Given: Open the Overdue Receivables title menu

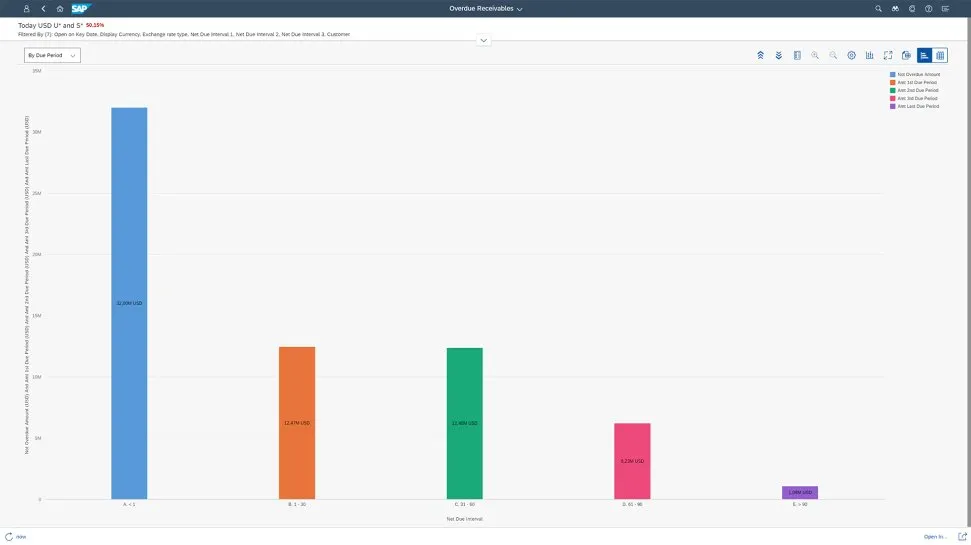Looking at the screenshot, I should [486, 9].
